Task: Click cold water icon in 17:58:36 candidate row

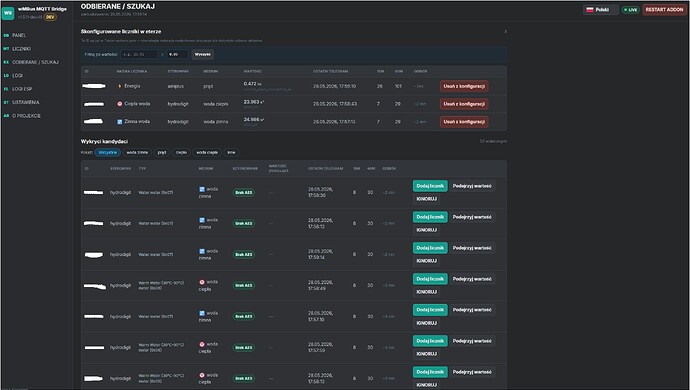Action: 202,189
